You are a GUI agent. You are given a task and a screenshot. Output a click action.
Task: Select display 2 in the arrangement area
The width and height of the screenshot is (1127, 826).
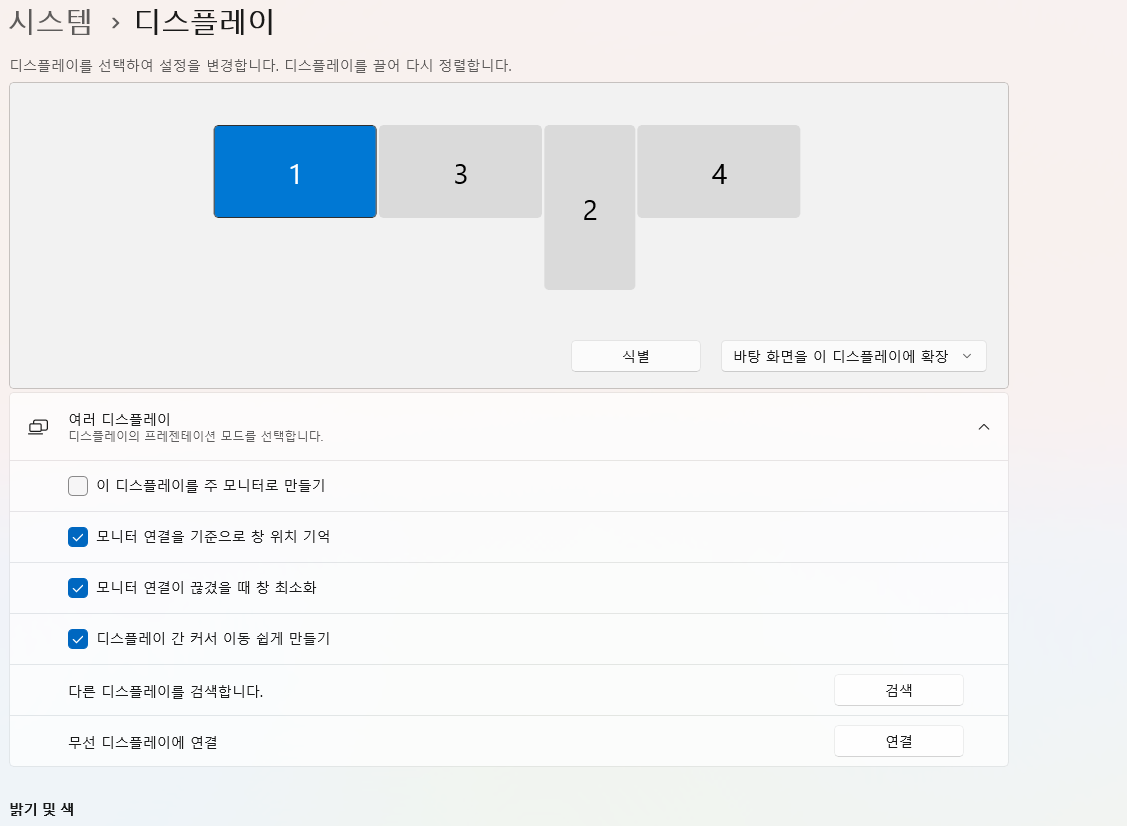click(x=589, y=210)
